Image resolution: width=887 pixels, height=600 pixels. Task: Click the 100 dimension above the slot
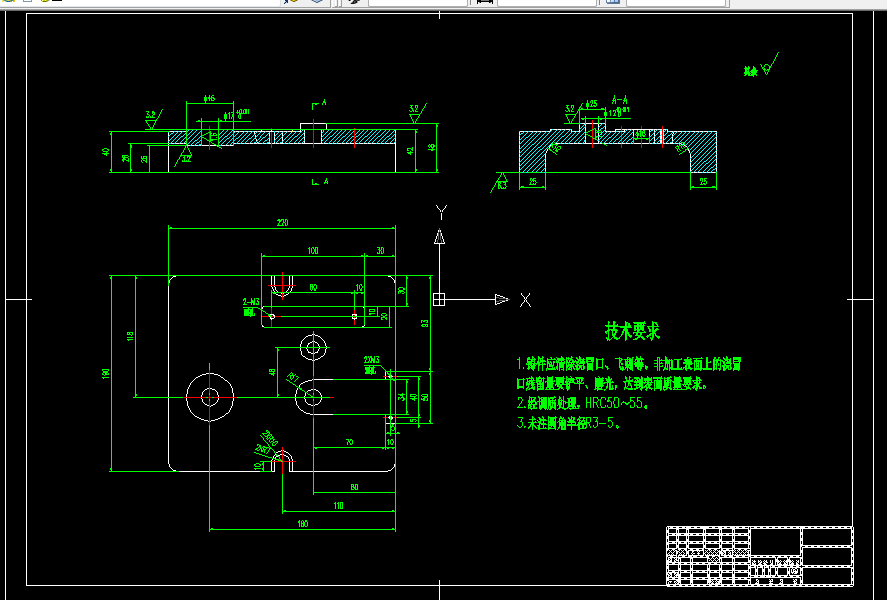click(313, 251)
